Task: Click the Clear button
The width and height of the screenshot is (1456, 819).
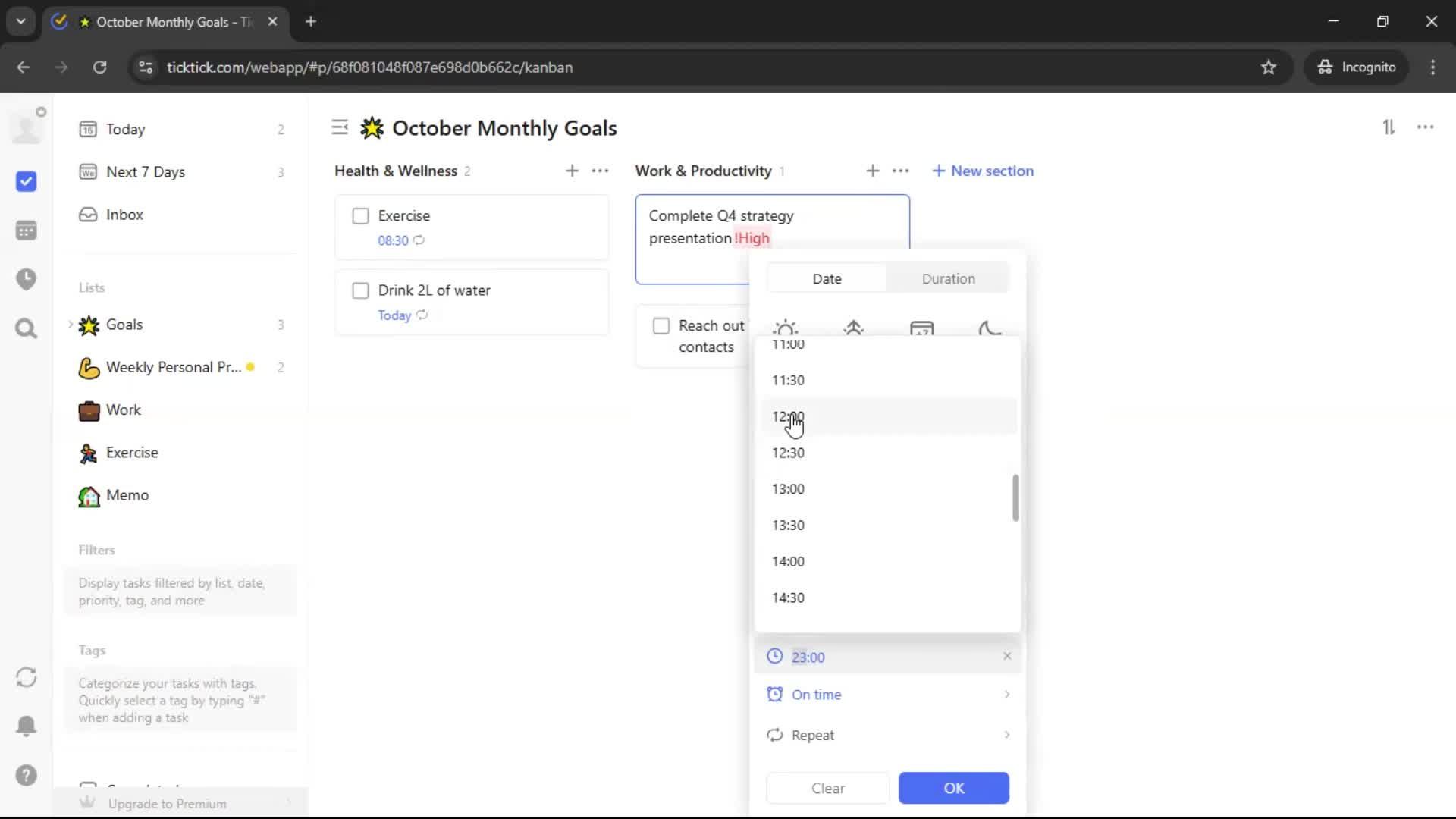Action: [827, 789]
